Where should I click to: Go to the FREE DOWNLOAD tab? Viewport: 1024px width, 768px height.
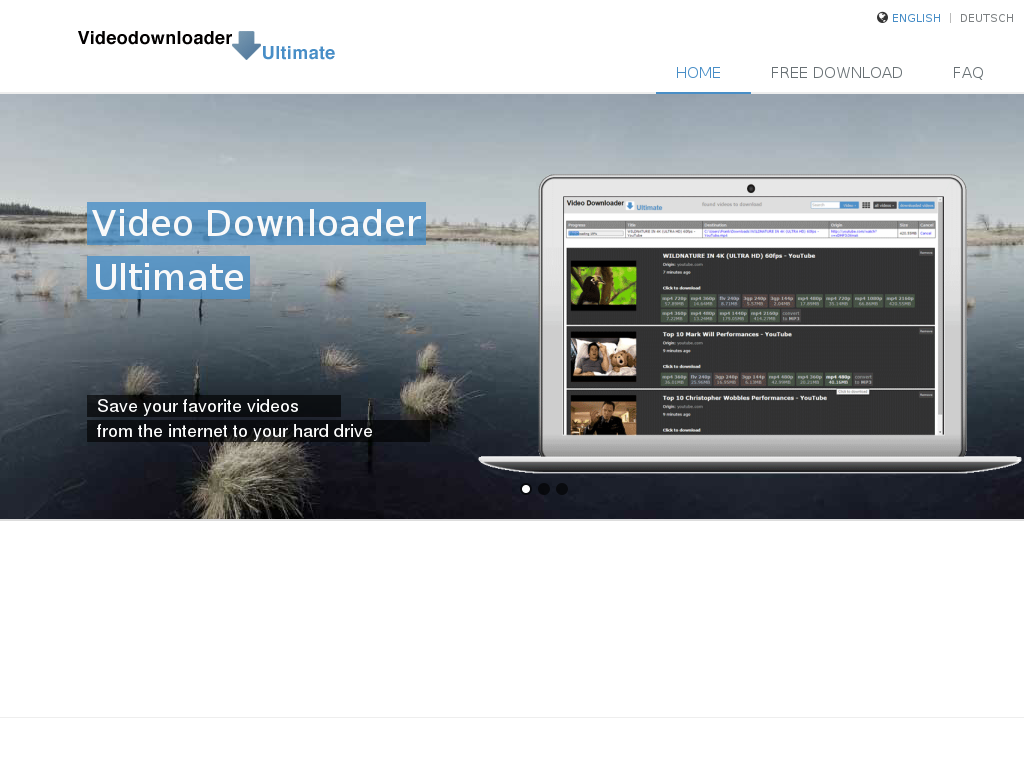[x=836, y=73]
